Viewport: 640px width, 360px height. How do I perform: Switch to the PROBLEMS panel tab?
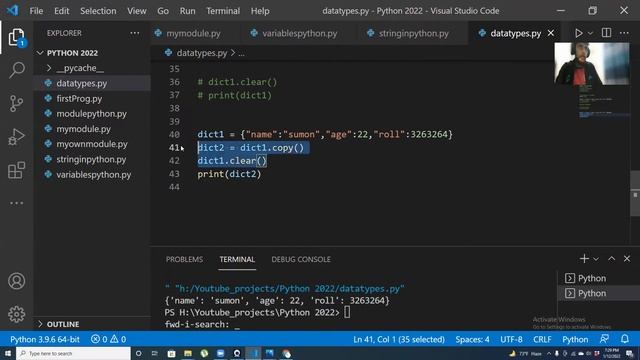coord(184,259)
